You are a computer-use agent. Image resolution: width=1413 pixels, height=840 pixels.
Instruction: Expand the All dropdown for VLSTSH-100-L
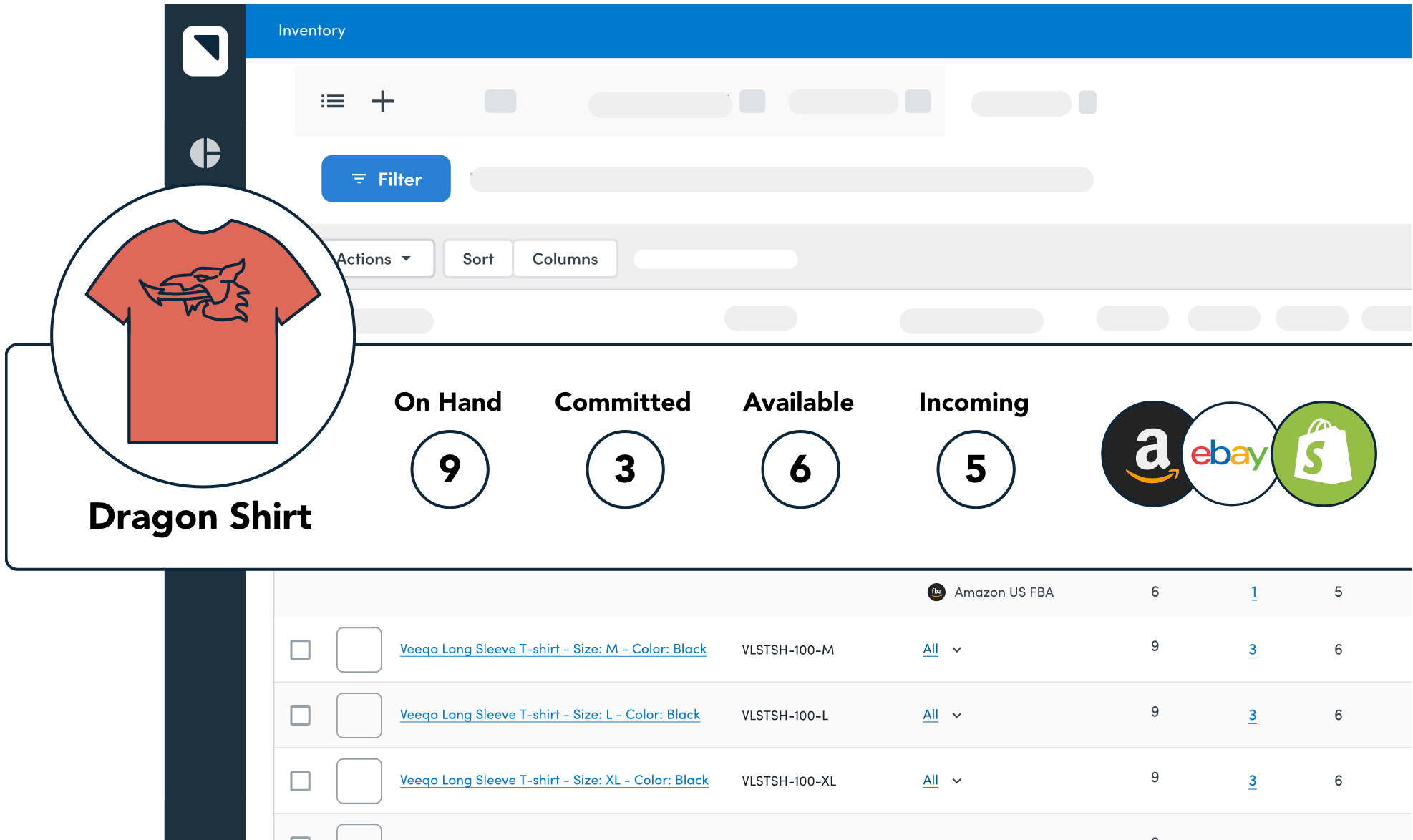[x=957, y=716]
